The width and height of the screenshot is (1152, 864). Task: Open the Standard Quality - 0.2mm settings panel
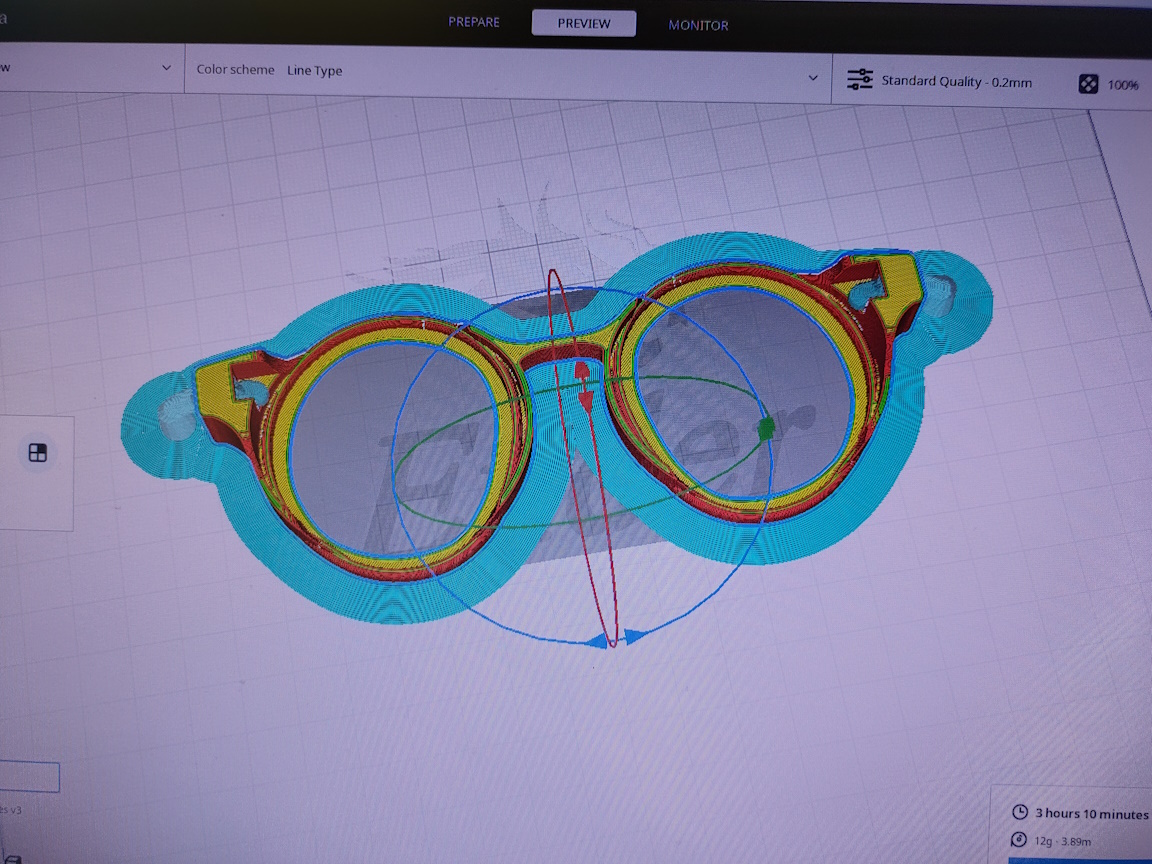(956, 82)
